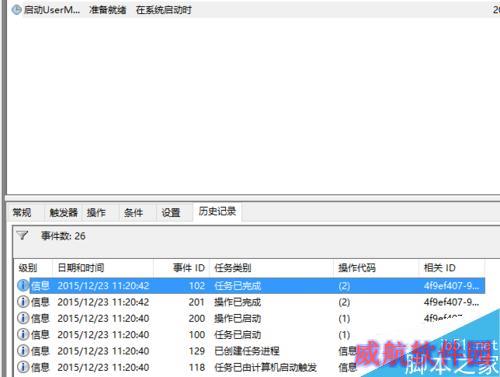This screenshot has width=500, height=377.
Task: Click operation code (1) in the 任务已启动 row
Action: (344, 335)
